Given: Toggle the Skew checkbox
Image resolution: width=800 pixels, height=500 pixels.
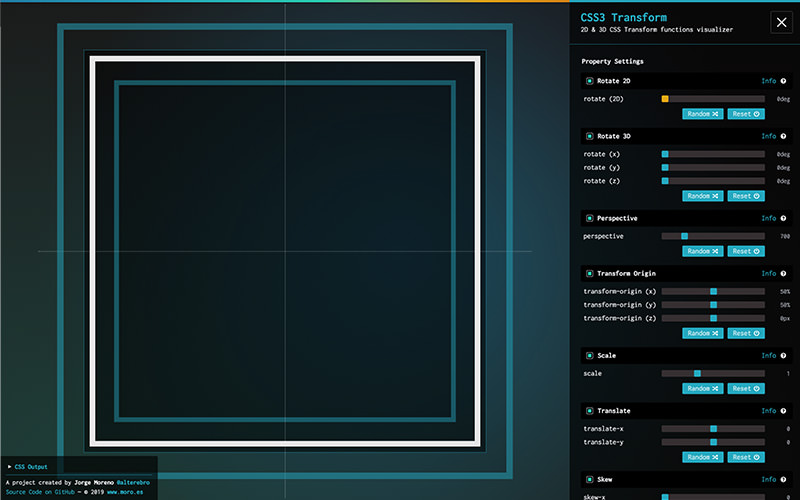Looking at the screenshot, I should point(589,479).
